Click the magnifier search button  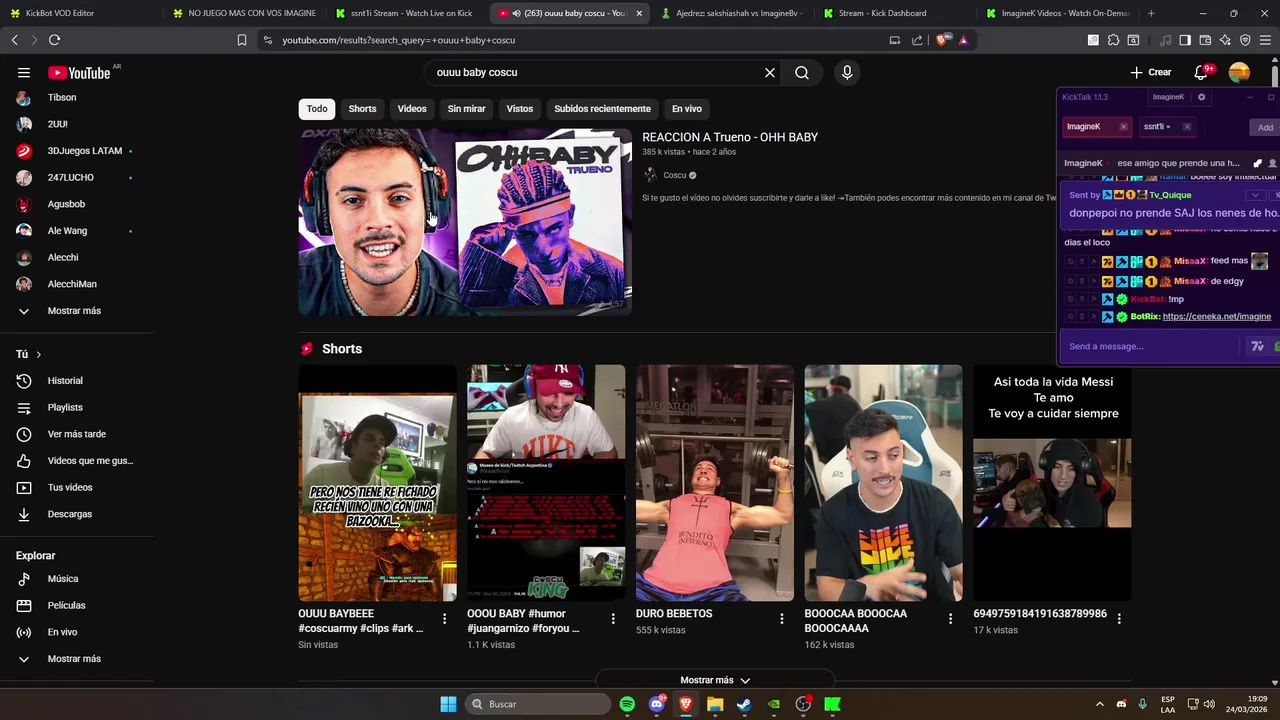(802, 73)
